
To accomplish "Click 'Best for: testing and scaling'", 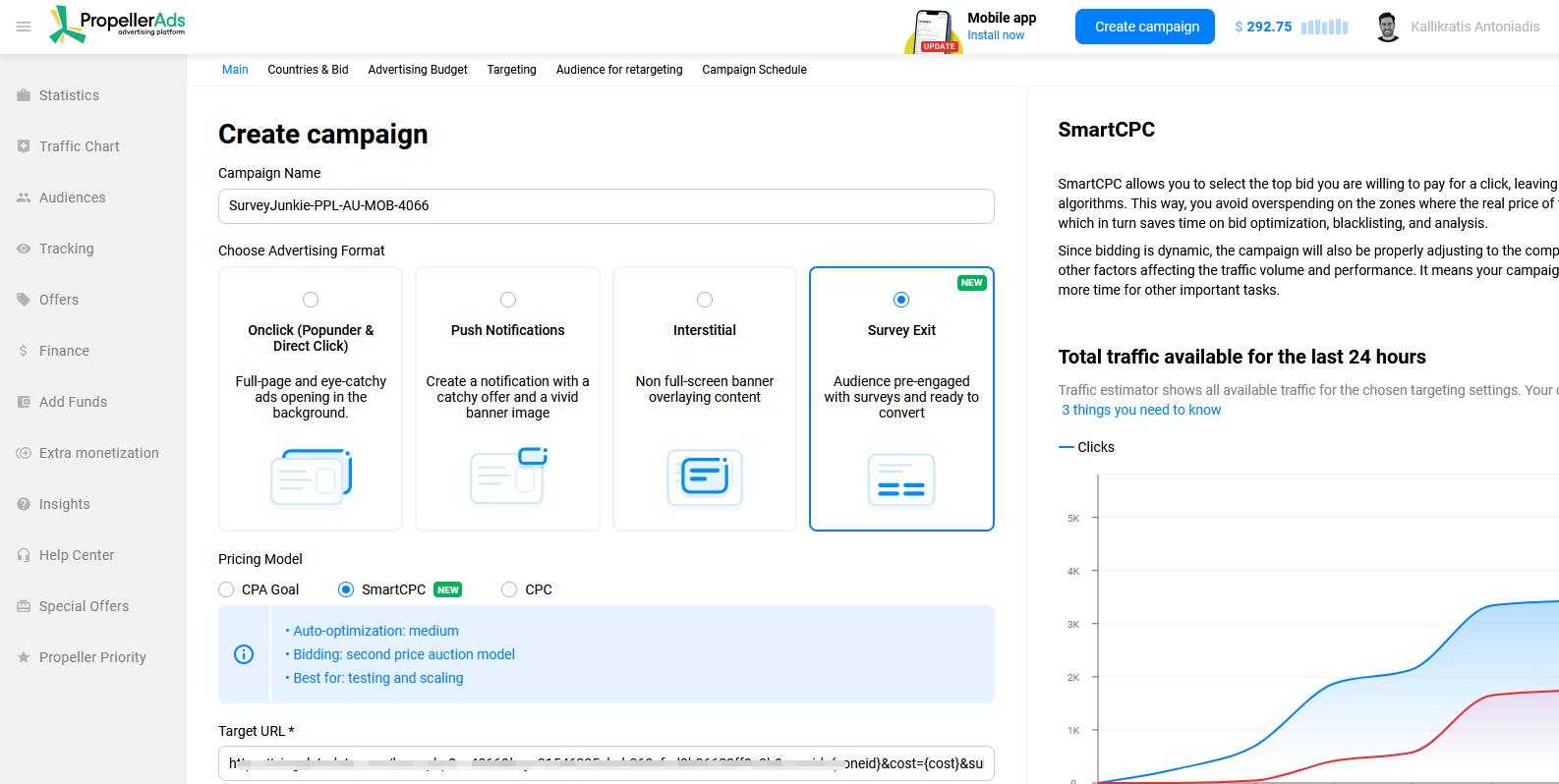I will 377,678.
